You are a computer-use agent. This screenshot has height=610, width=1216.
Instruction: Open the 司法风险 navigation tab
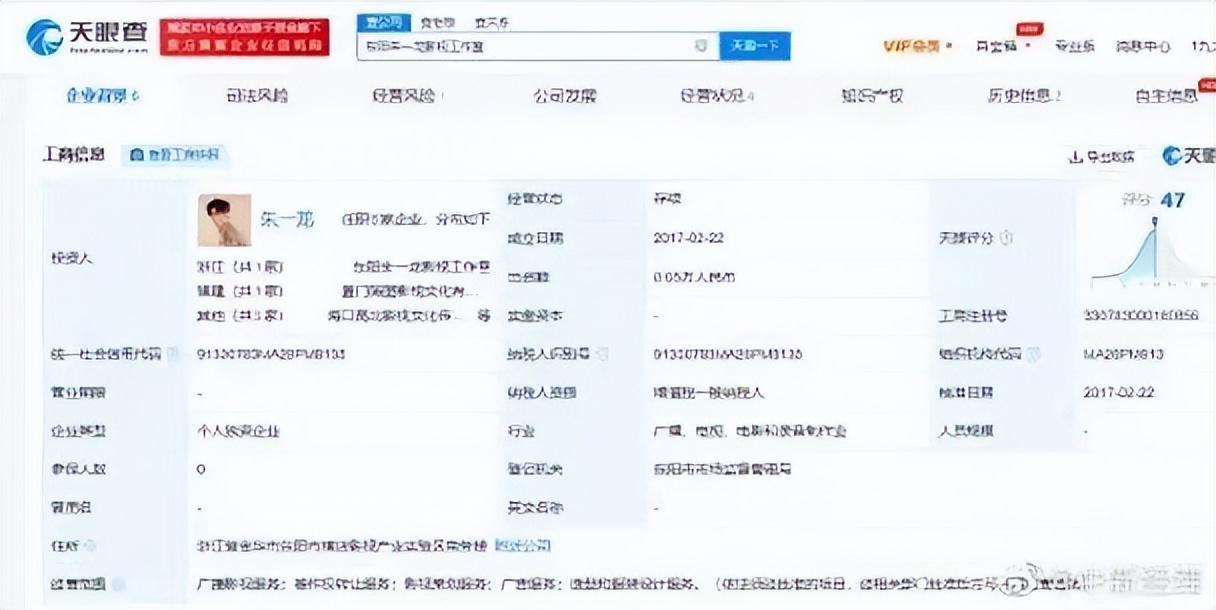pyautogui.click(x=257, y=96)
